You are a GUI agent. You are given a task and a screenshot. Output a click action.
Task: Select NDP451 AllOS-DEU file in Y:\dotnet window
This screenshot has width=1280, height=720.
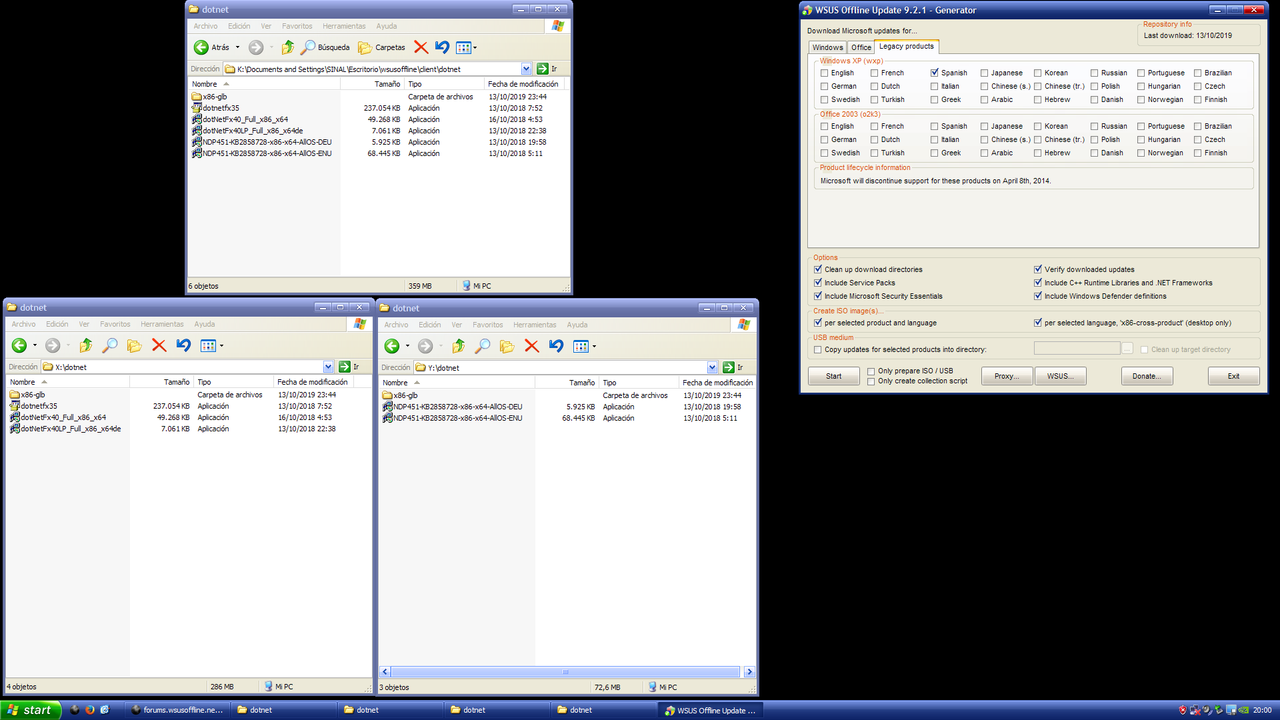coord(452,406)
